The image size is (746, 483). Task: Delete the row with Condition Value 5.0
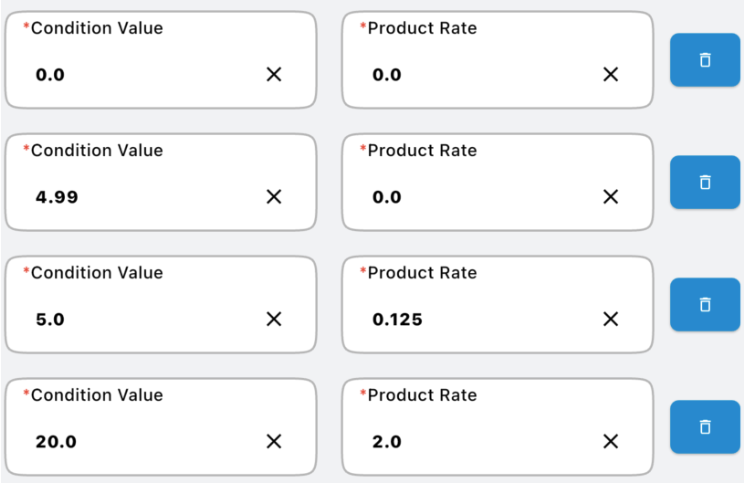tap(704, 304)
